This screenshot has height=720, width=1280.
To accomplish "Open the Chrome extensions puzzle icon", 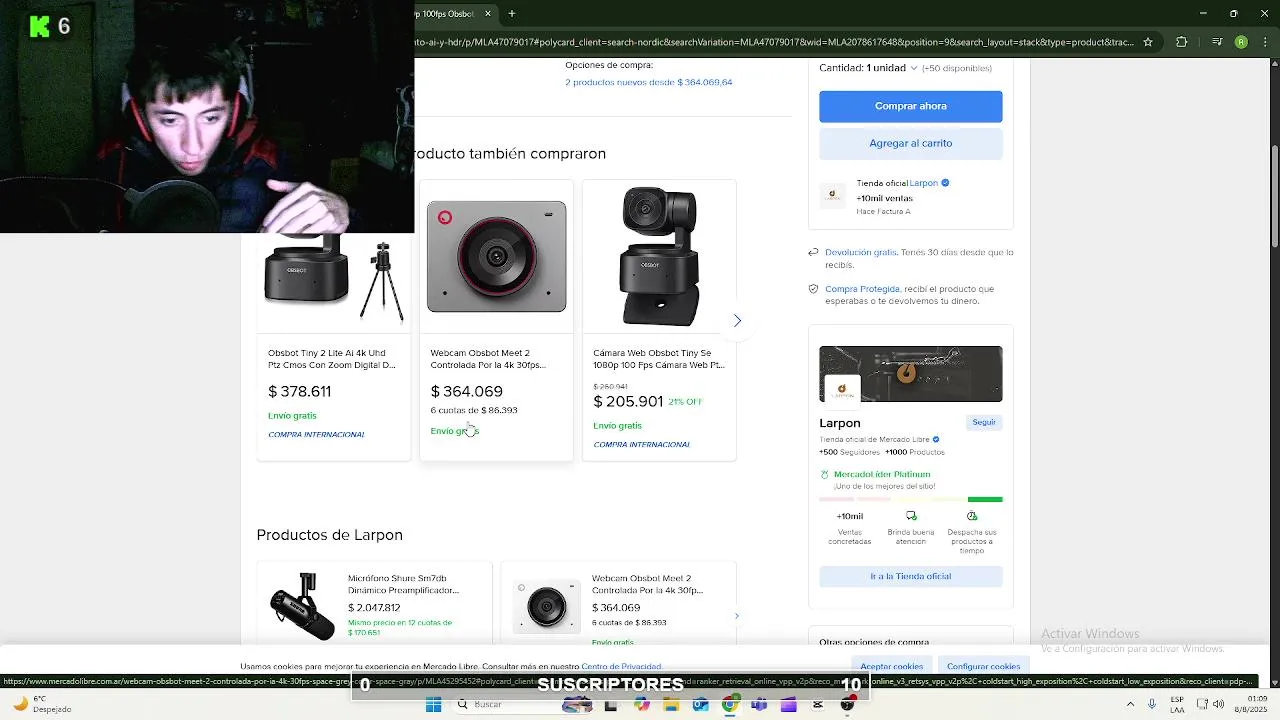I will (x=1181, y=42).
